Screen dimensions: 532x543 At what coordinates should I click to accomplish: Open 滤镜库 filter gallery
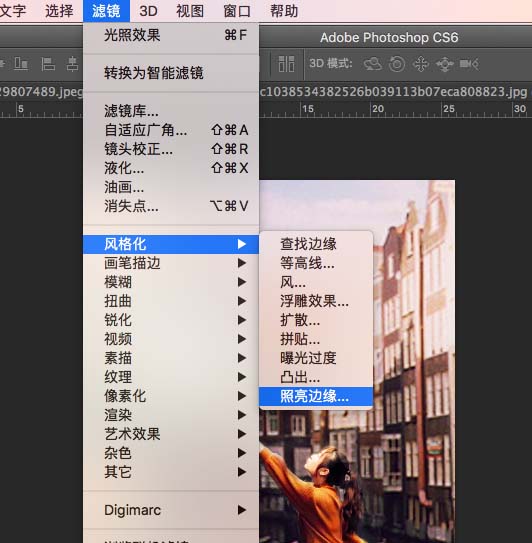pos(171,111)
